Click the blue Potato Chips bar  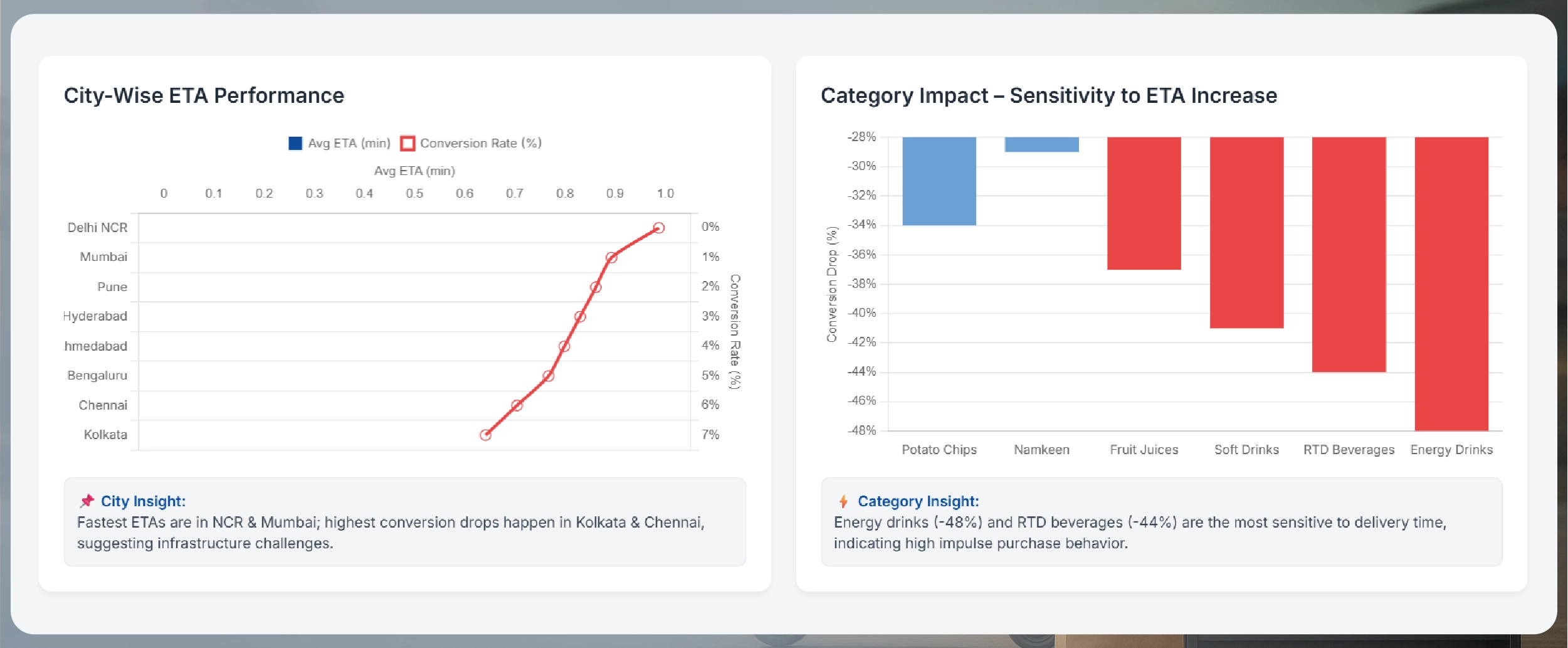[x=939, y=181]
